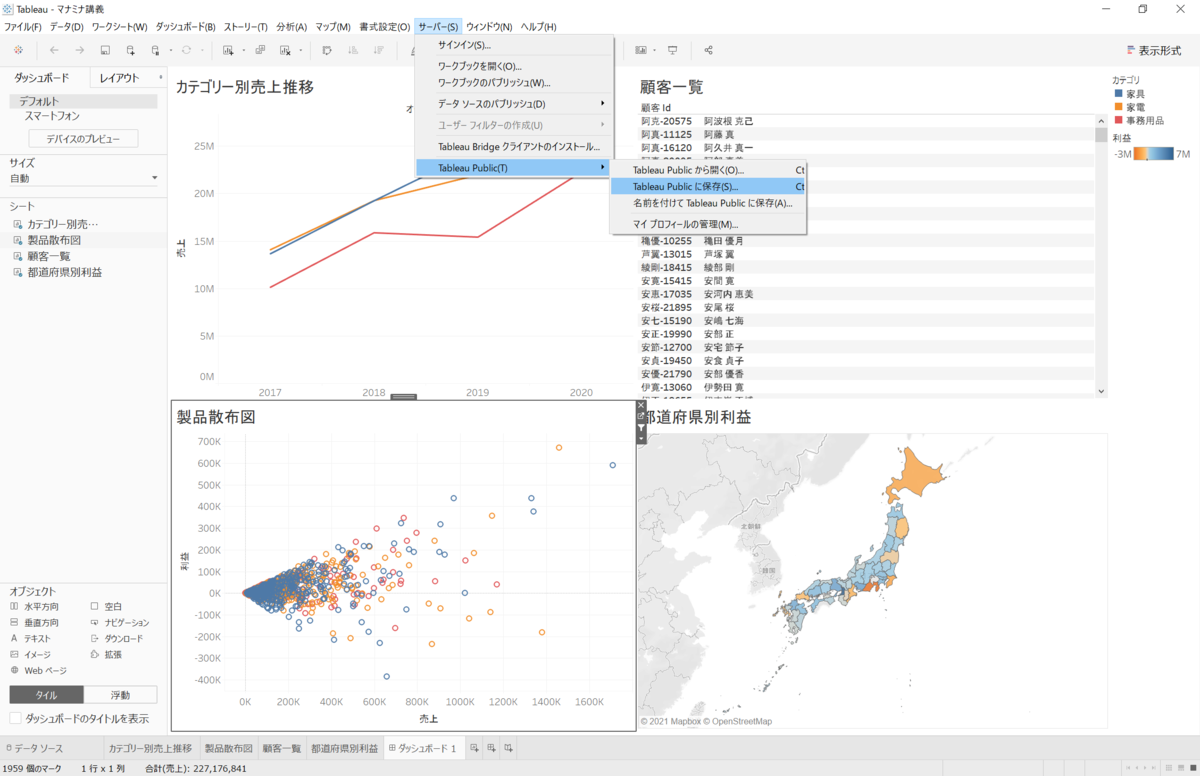Open the サイズ dropdown set to 自動
Screen dimensions: 1200x776
[x=83, y=178]
